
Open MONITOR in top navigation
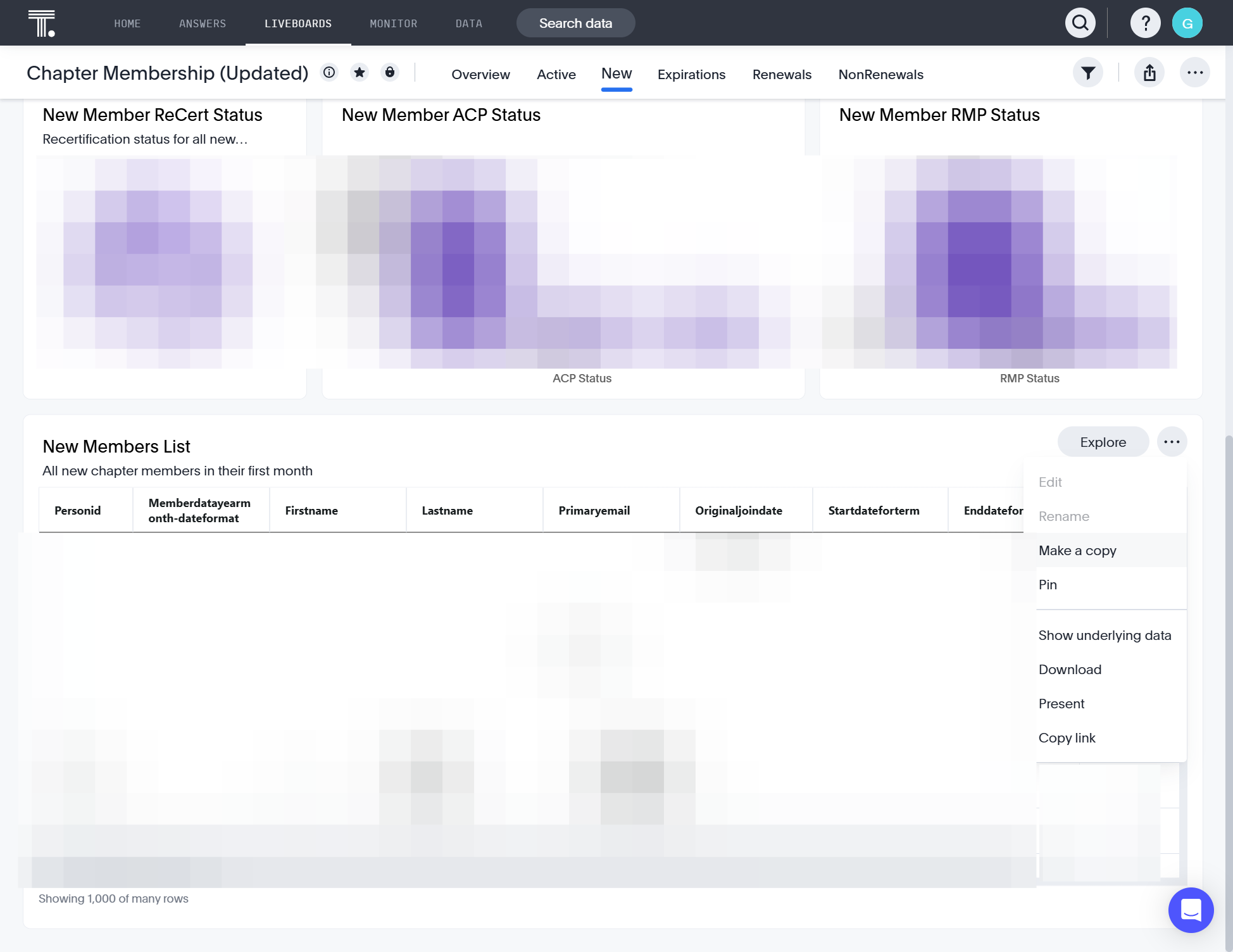(x=394, y=23)
